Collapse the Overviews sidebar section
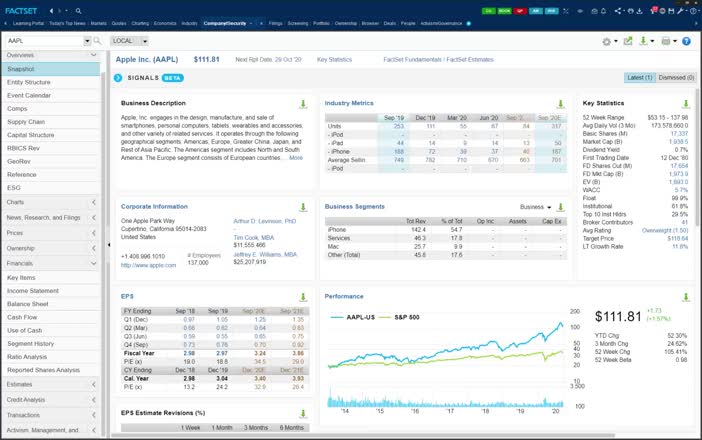The width and height of the screenshot is (702, 440). 94,55
